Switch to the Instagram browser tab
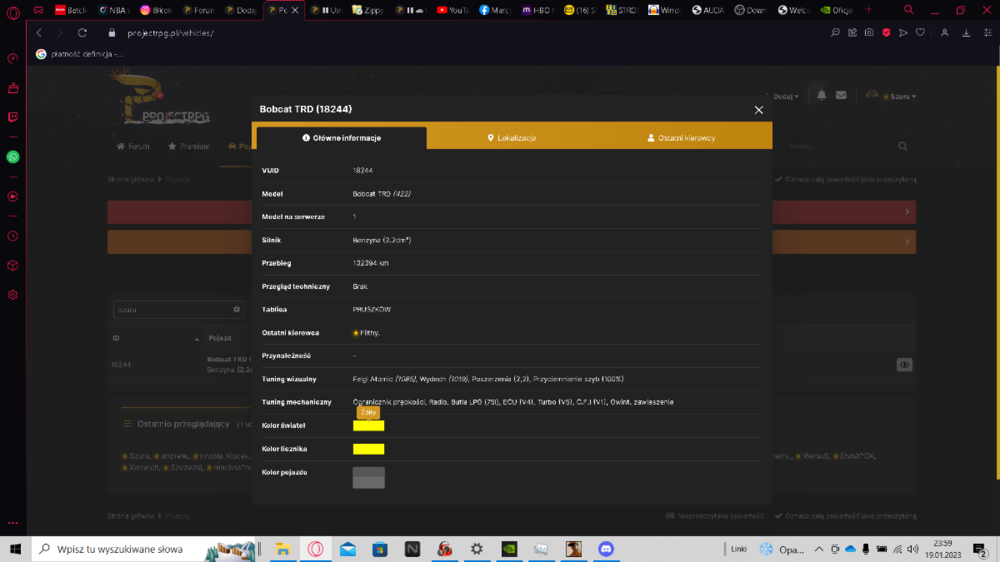The width and height of the screenshot is (1000, 562). point(156,10)
